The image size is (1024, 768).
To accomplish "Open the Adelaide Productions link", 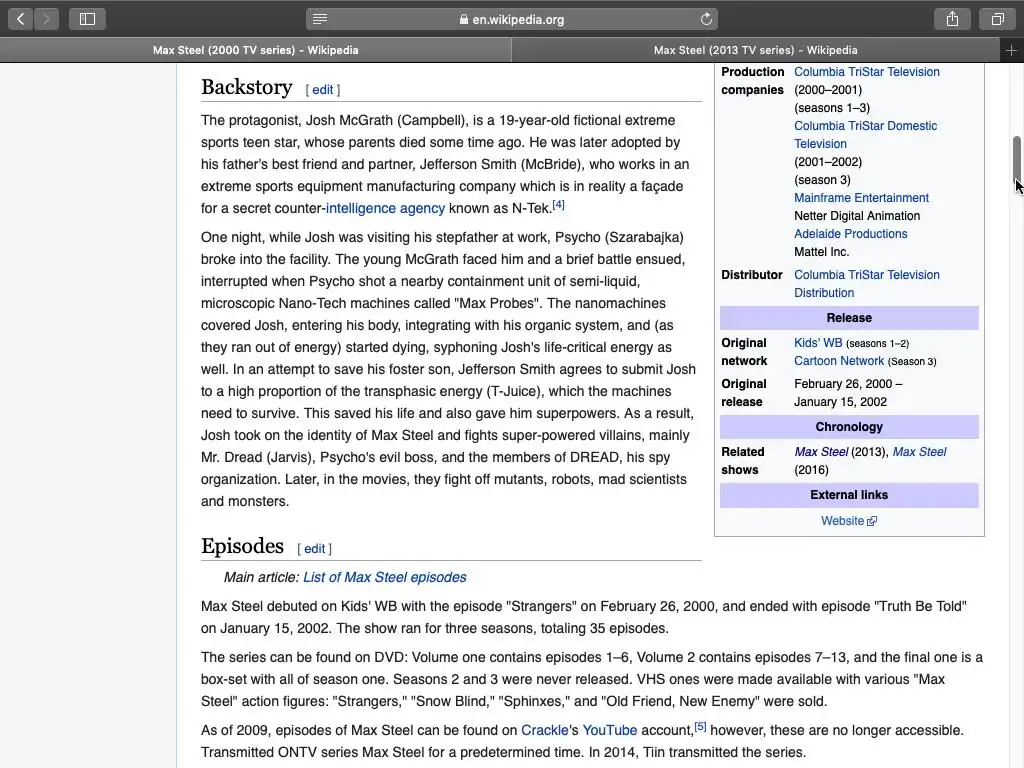I will (850, 234).
